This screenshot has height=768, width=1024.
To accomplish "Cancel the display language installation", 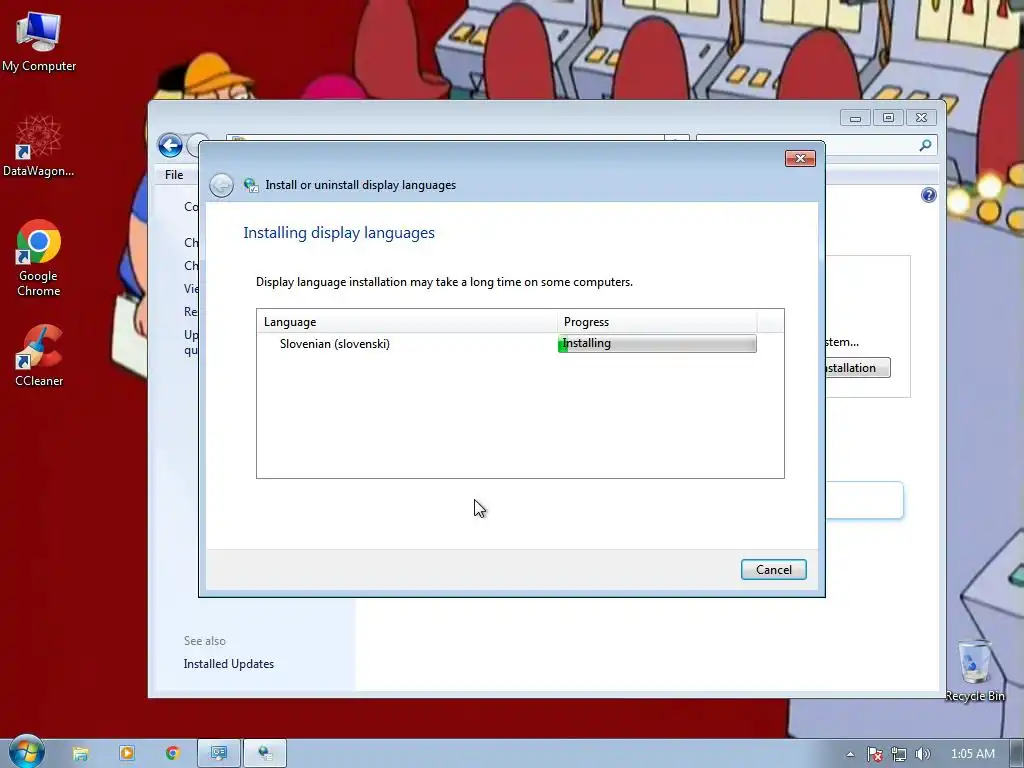I will [774, 569].
